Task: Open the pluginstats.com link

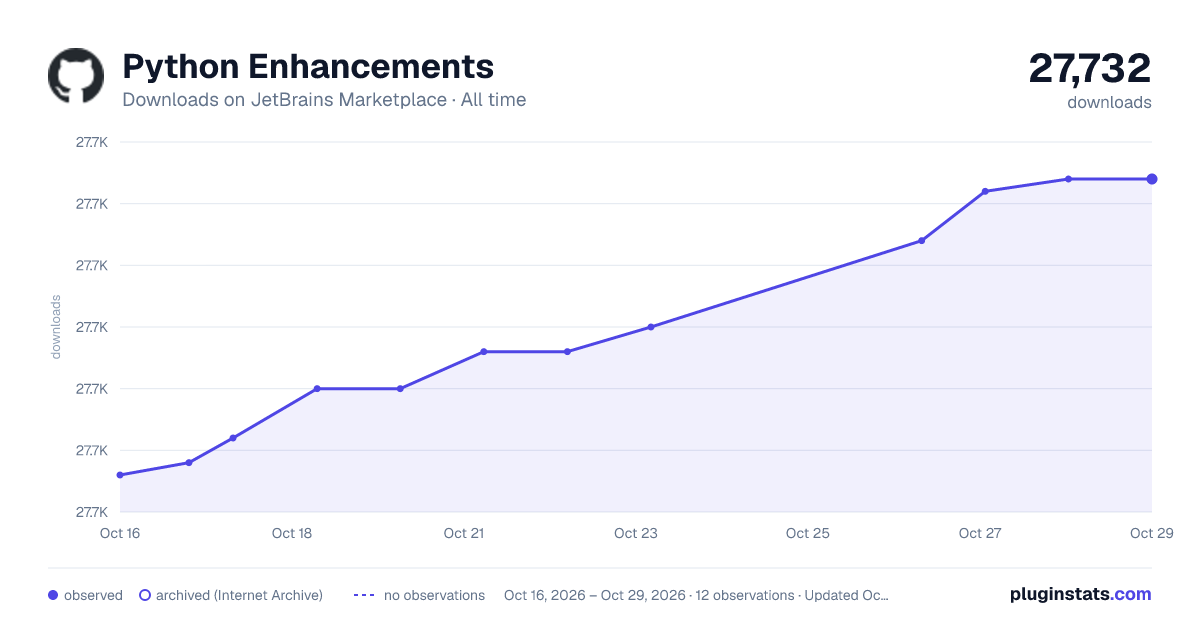Action: [x=1081, y=594]
